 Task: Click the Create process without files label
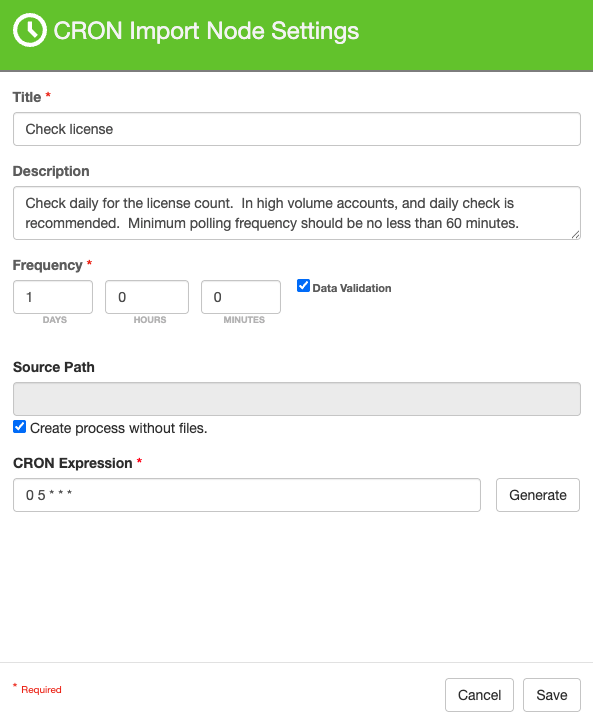(x=118, y=428)
